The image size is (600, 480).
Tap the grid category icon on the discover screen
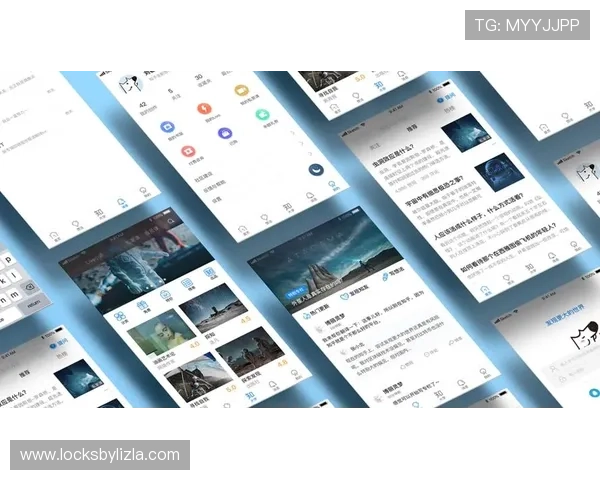187,283
